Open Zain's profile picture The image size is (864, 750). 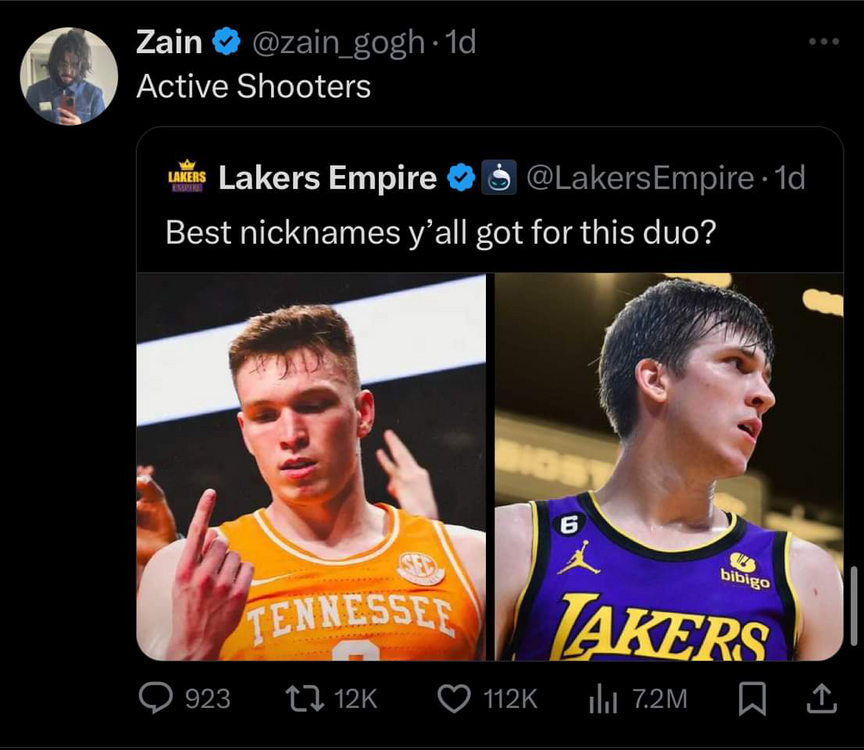pyautogui.click(x=69, y=76)
